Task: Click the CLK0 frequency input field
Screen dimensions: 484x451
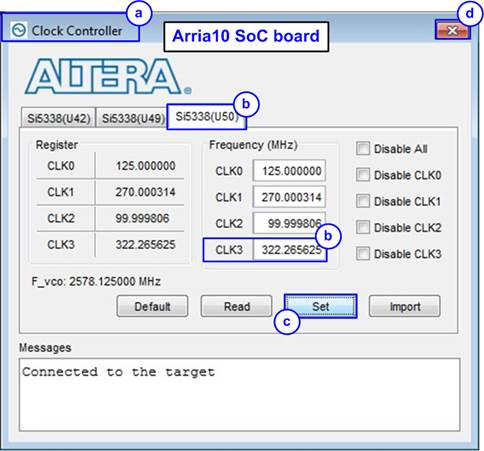Action: pos(289,171)
